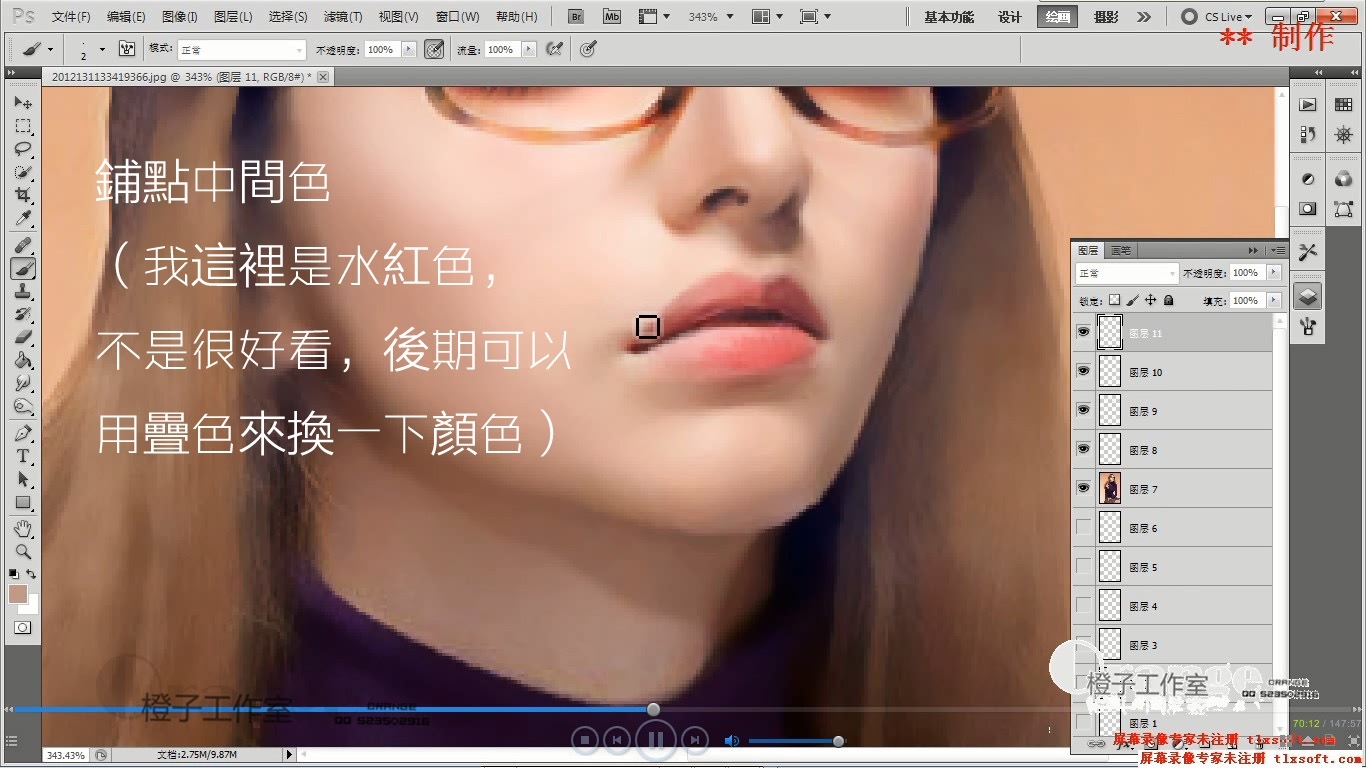Image resolution: width=1366 pixels, height=768 pixels.
Task: Enable airbrush mode
Action: [x=554, y=49]
